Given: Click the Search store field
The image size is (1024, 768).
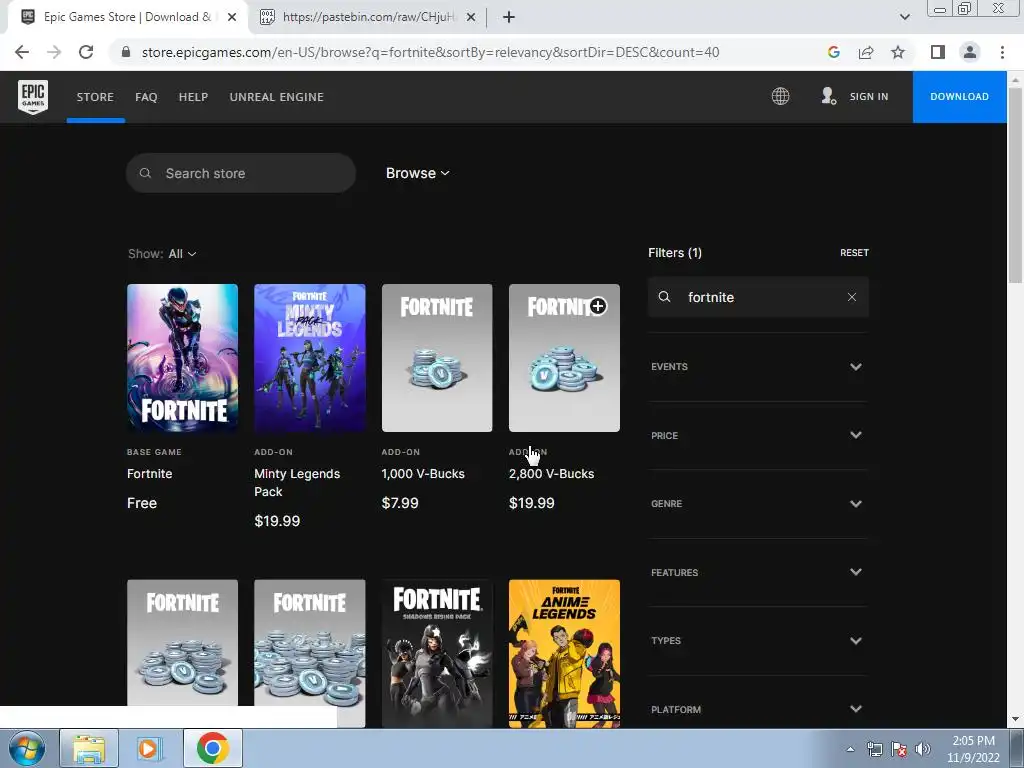Looking at the screenshot, I should [241, 173].
